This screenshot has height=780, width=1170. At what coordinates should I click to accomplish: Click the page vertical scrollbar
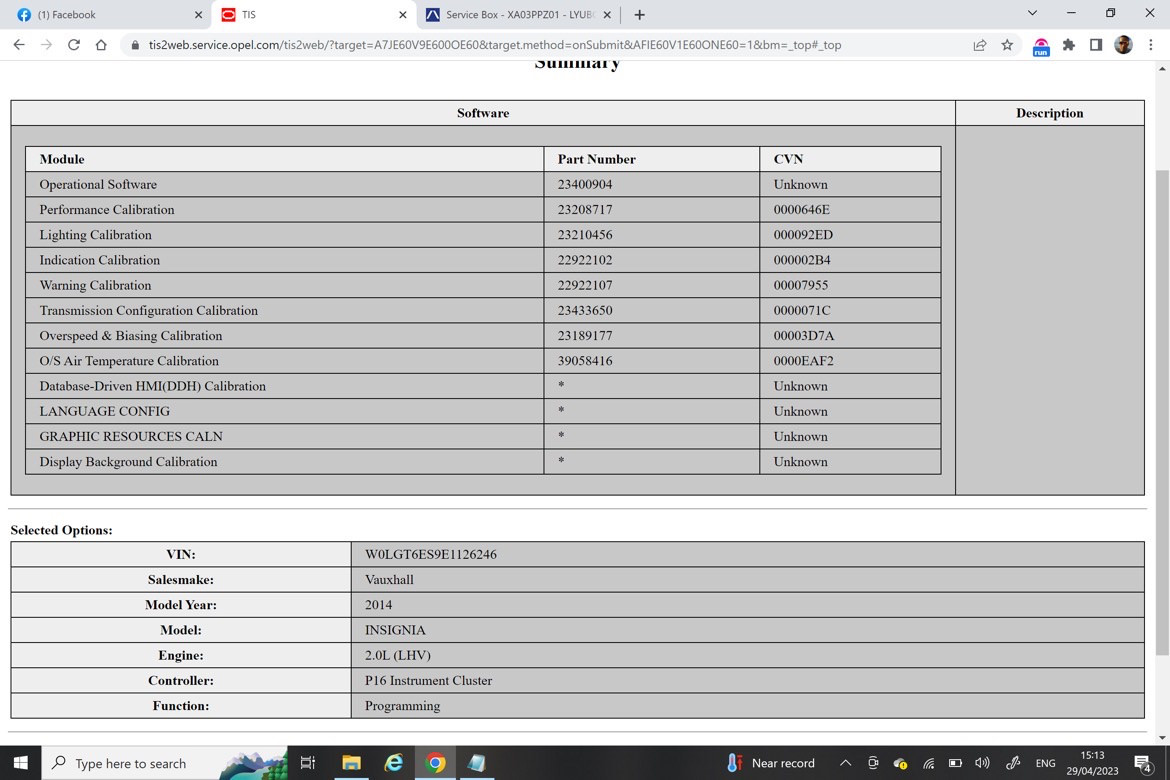coord(1163,411)
